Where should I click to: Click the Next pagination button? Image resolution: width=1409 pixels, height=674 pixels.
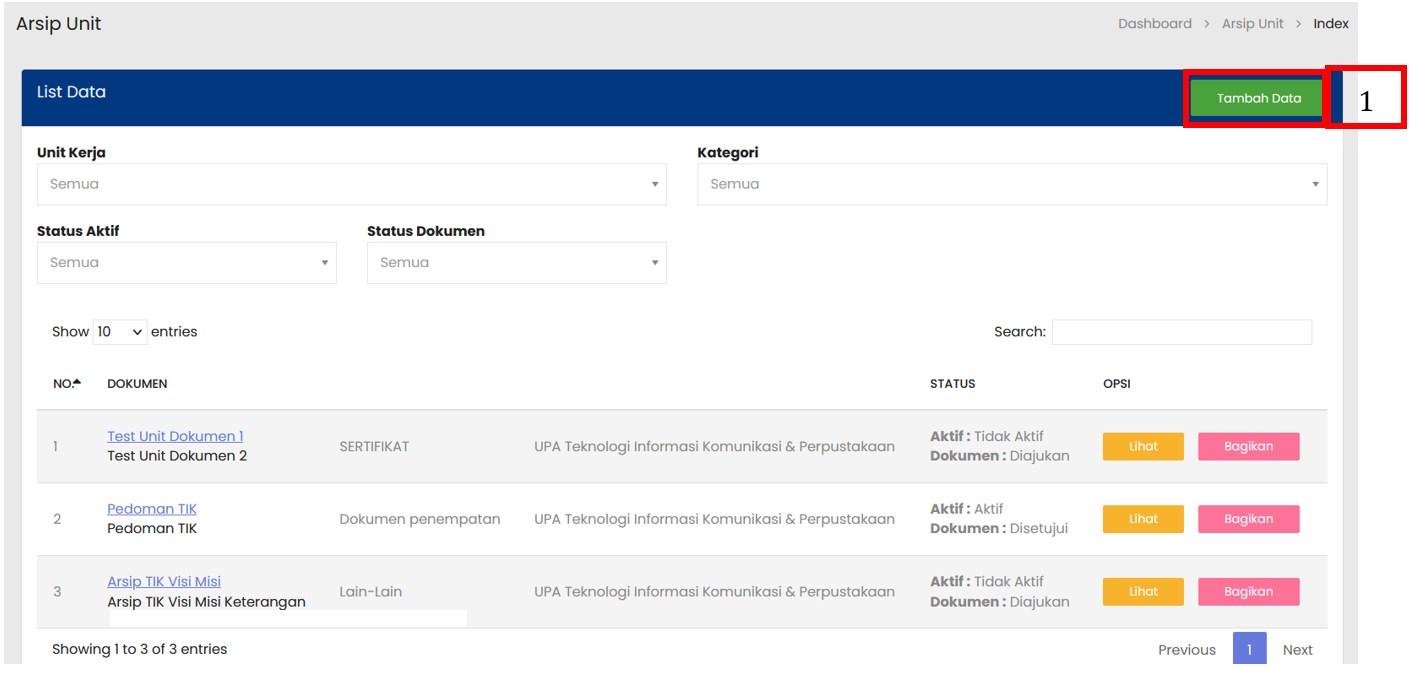[1297, 650]
